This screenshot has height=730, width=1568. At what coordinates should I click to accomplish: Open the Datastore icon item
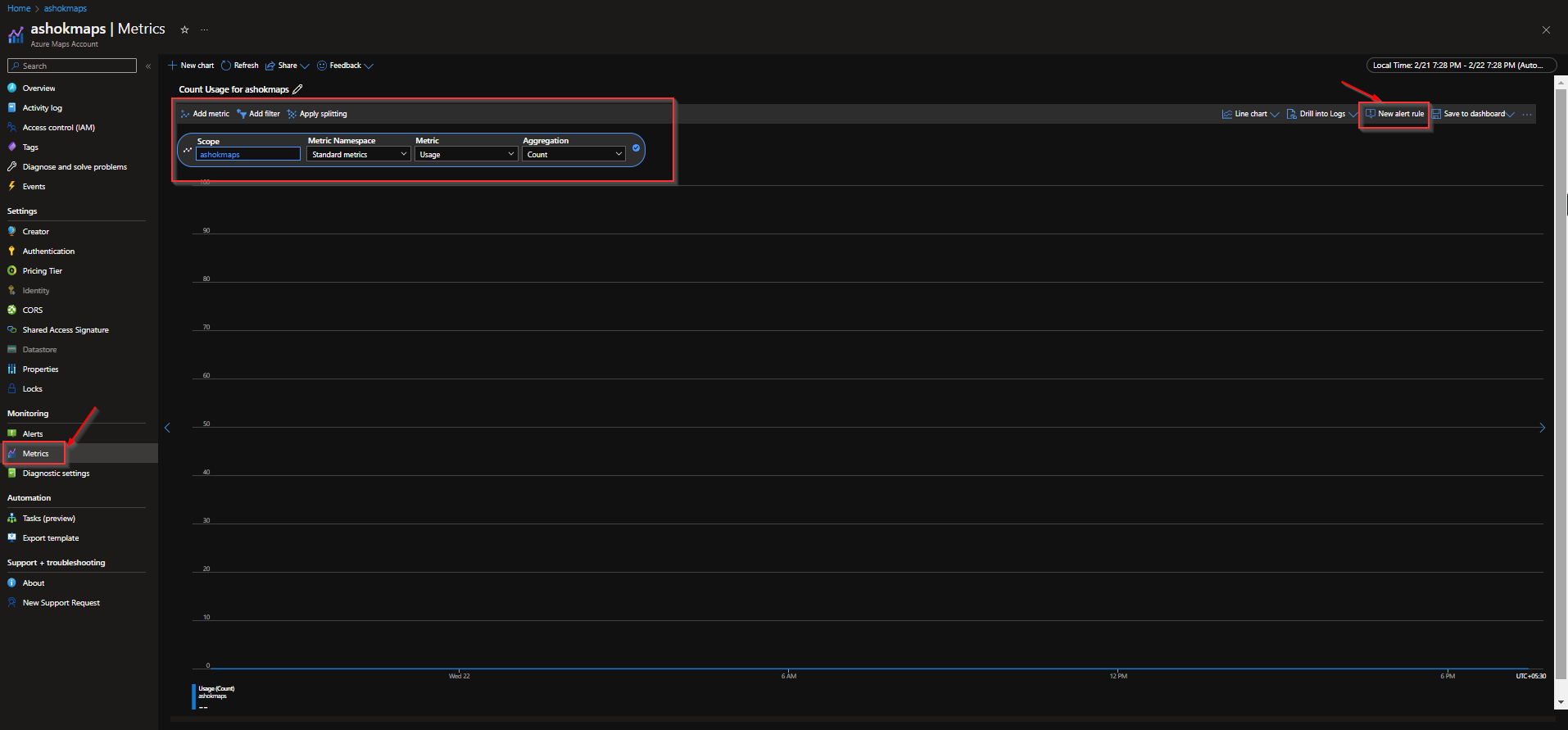pyautogui.click(x=11, y=349)
